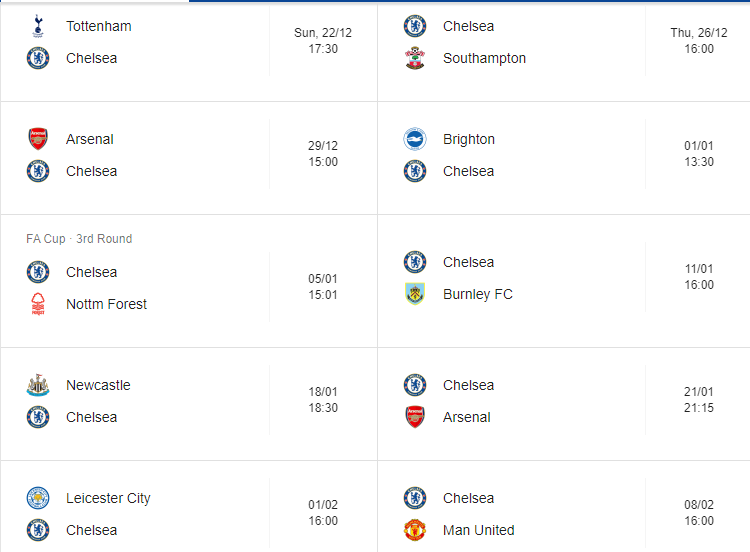
Task: Click the Tottenham club crest icon
Action: tap(38, 26)
